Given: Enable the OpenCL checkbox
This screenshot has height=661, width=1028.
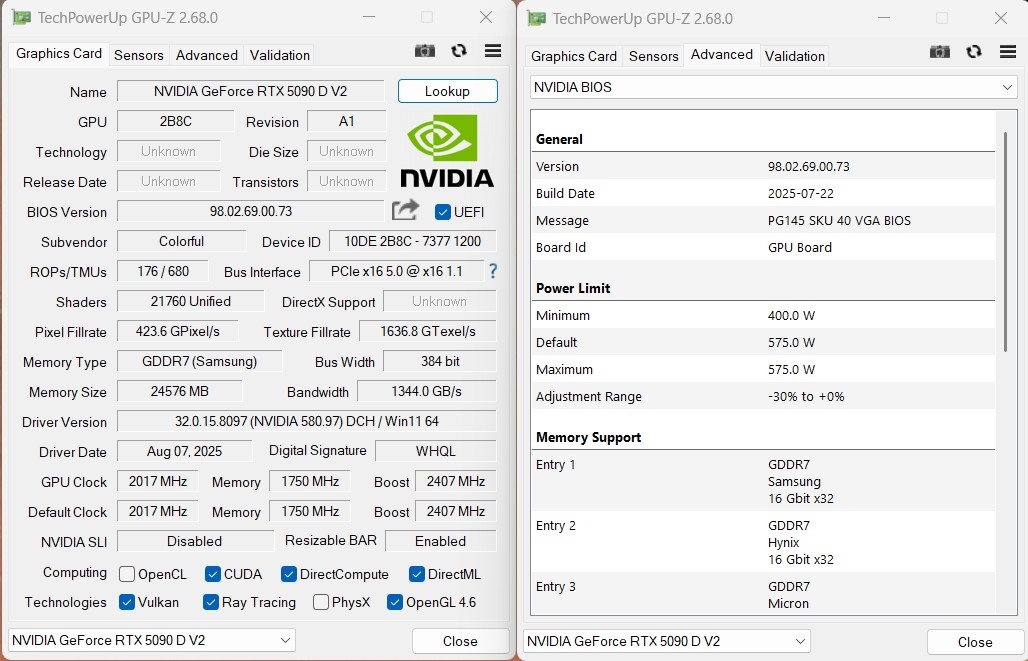Looking at the screenshot, I should click(x=127, y=574).
